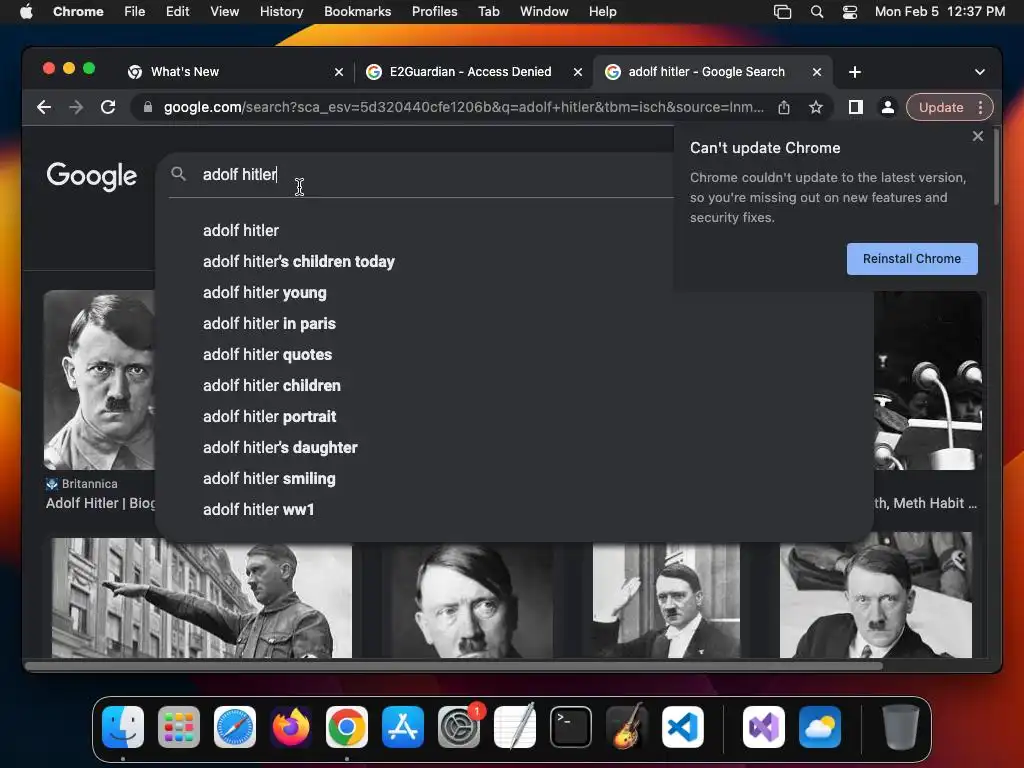Click the page's horizontal scrollbar

pos(453,666)
